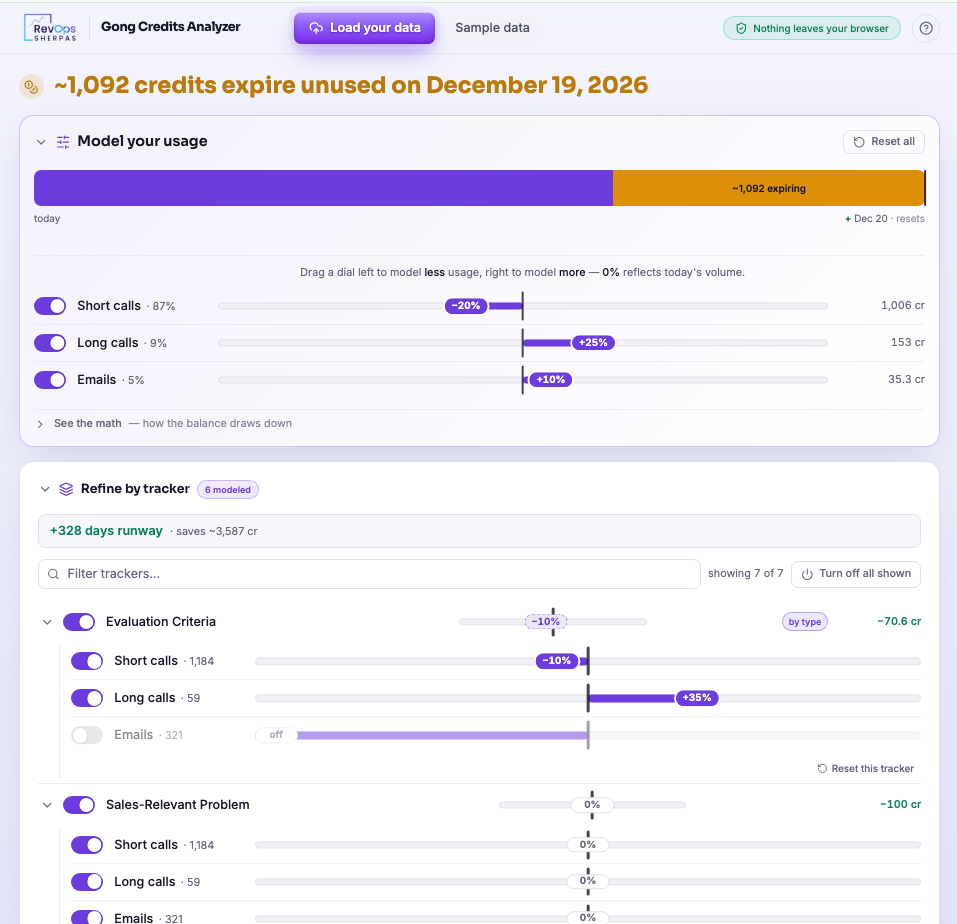Toggle Long calls under Sales-Relevant Problem
Screen dimensions: 957x924
coord(87,882)
